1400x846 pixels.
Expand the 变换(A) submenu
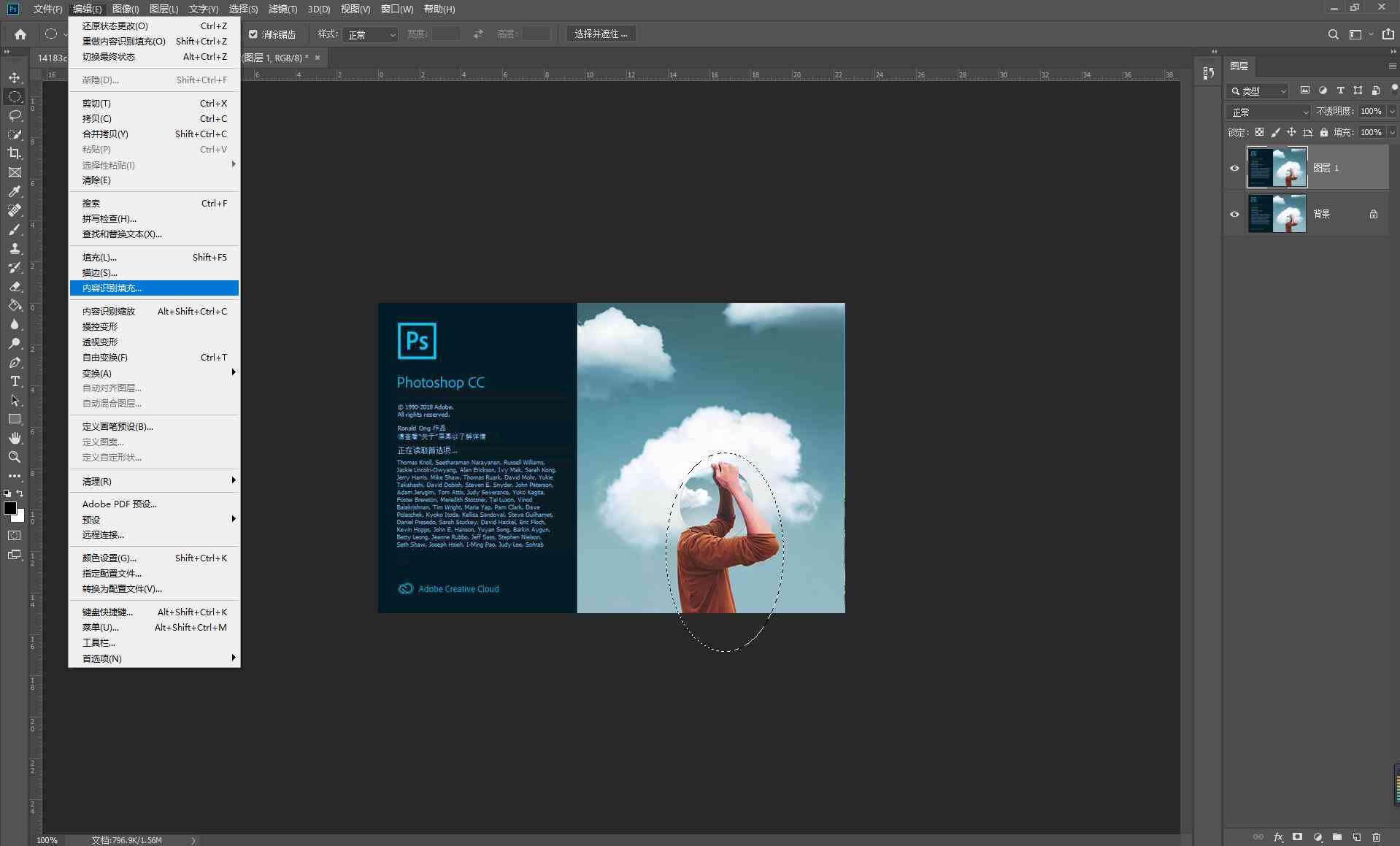pyautogui.click(x=155, y=373)
